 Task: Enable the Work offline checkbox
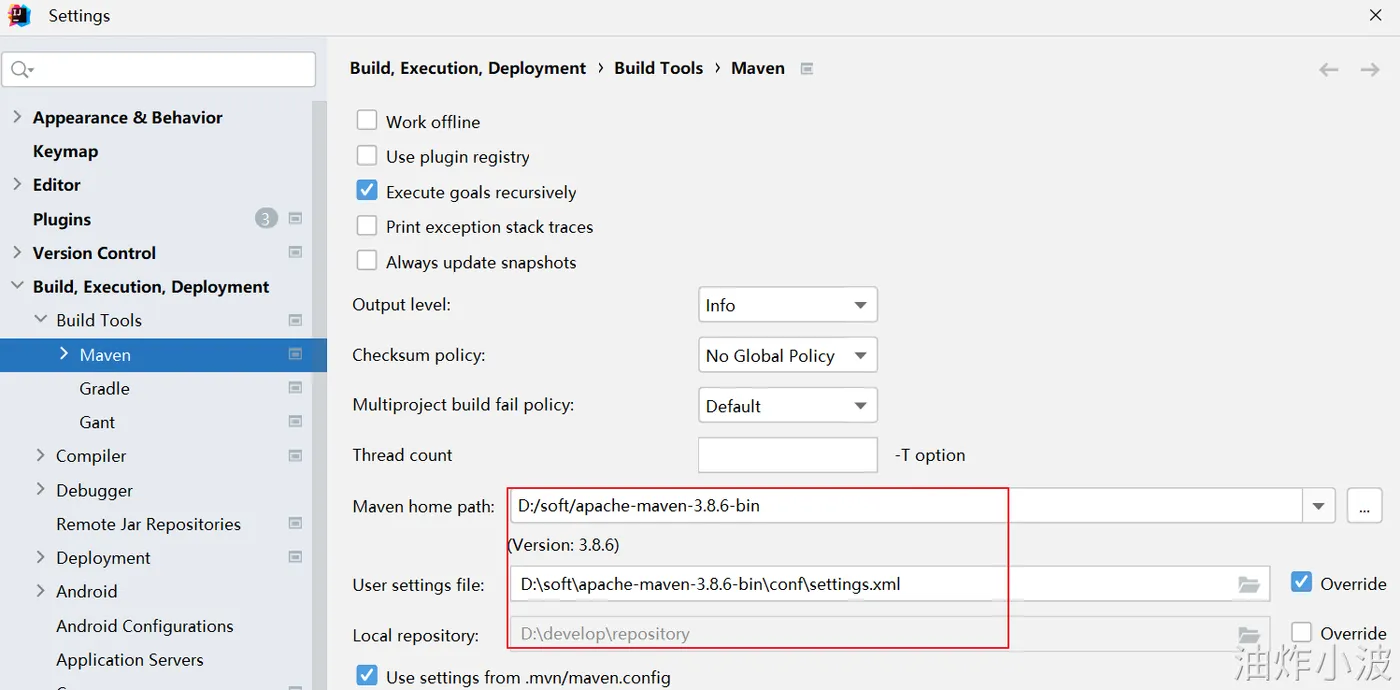click(x=367, y=121)
